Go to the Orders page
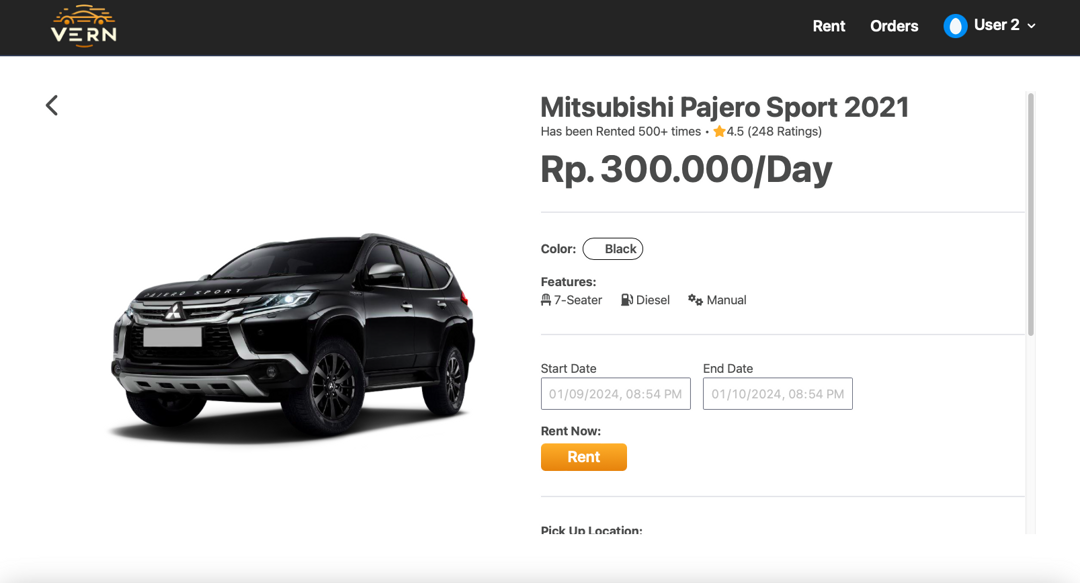The image size is (1080, 583). [x=894, y=26]
